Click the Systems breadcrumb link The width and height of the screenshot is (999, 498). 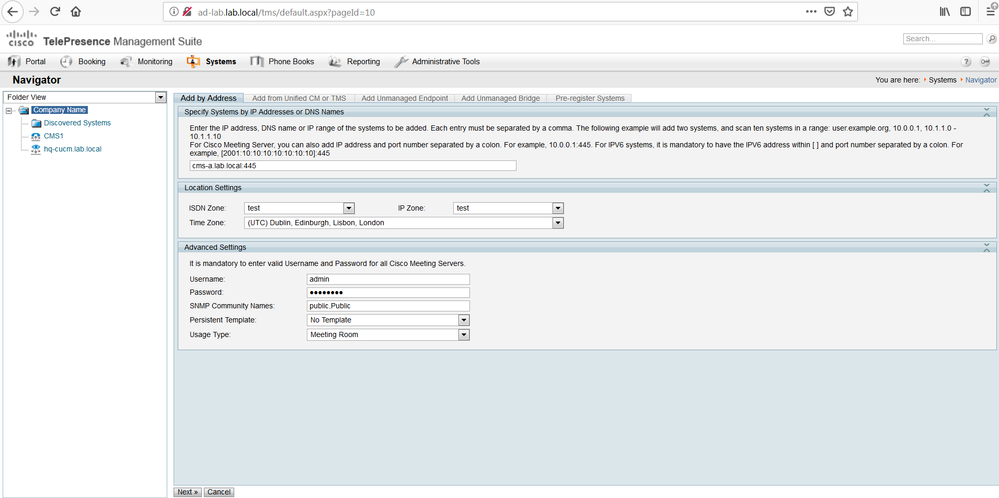pos(942,80)
